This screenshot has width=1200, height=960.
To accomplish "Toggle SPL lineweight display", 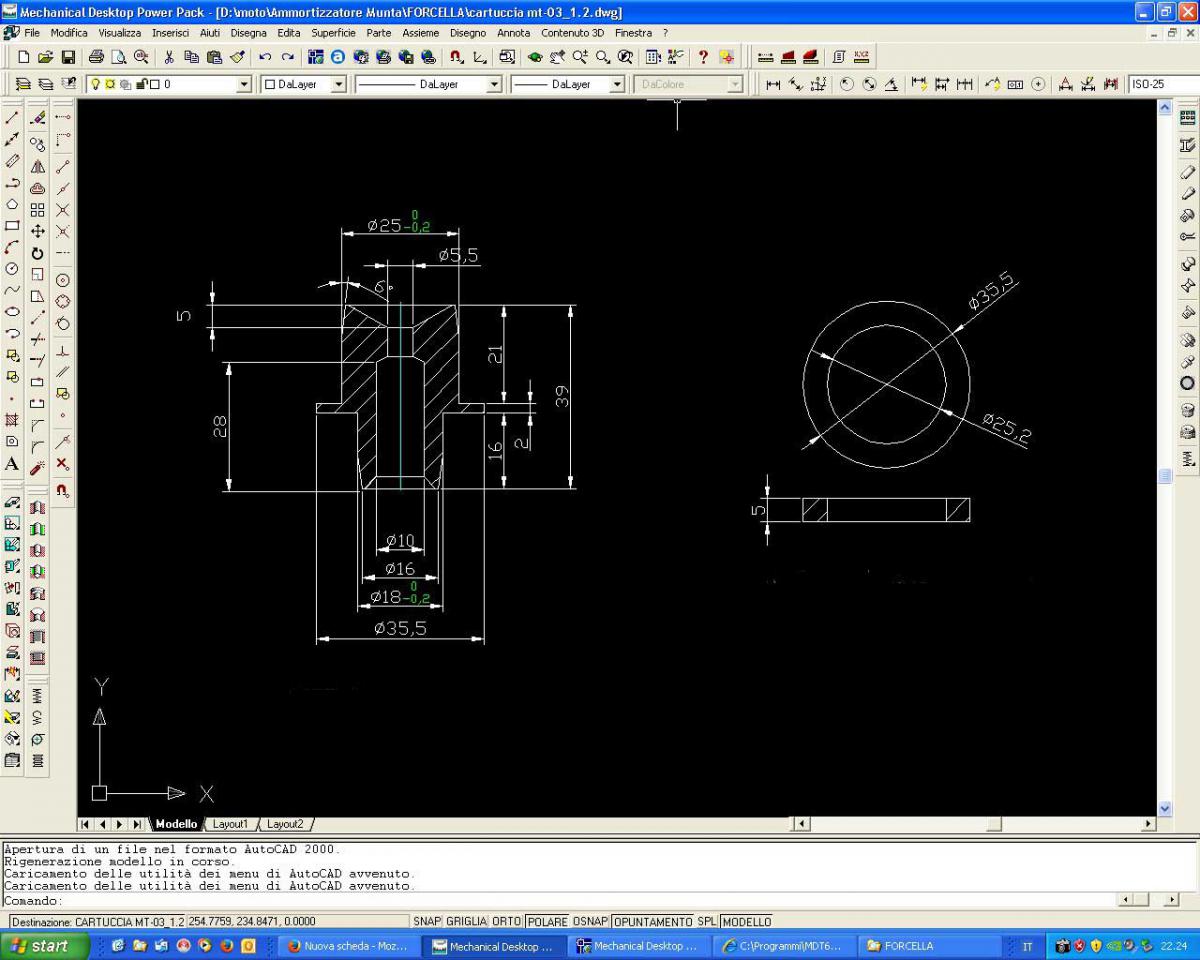I will [x=707, y=921].
